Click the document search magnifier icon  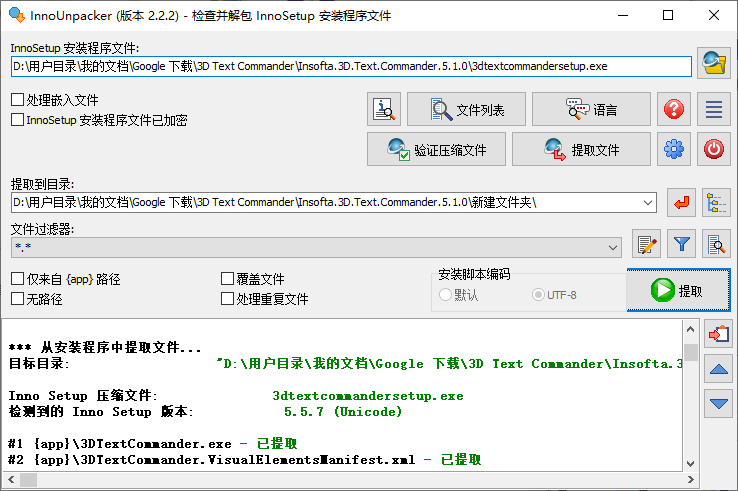pyautogui.click(x=716, y=244)
